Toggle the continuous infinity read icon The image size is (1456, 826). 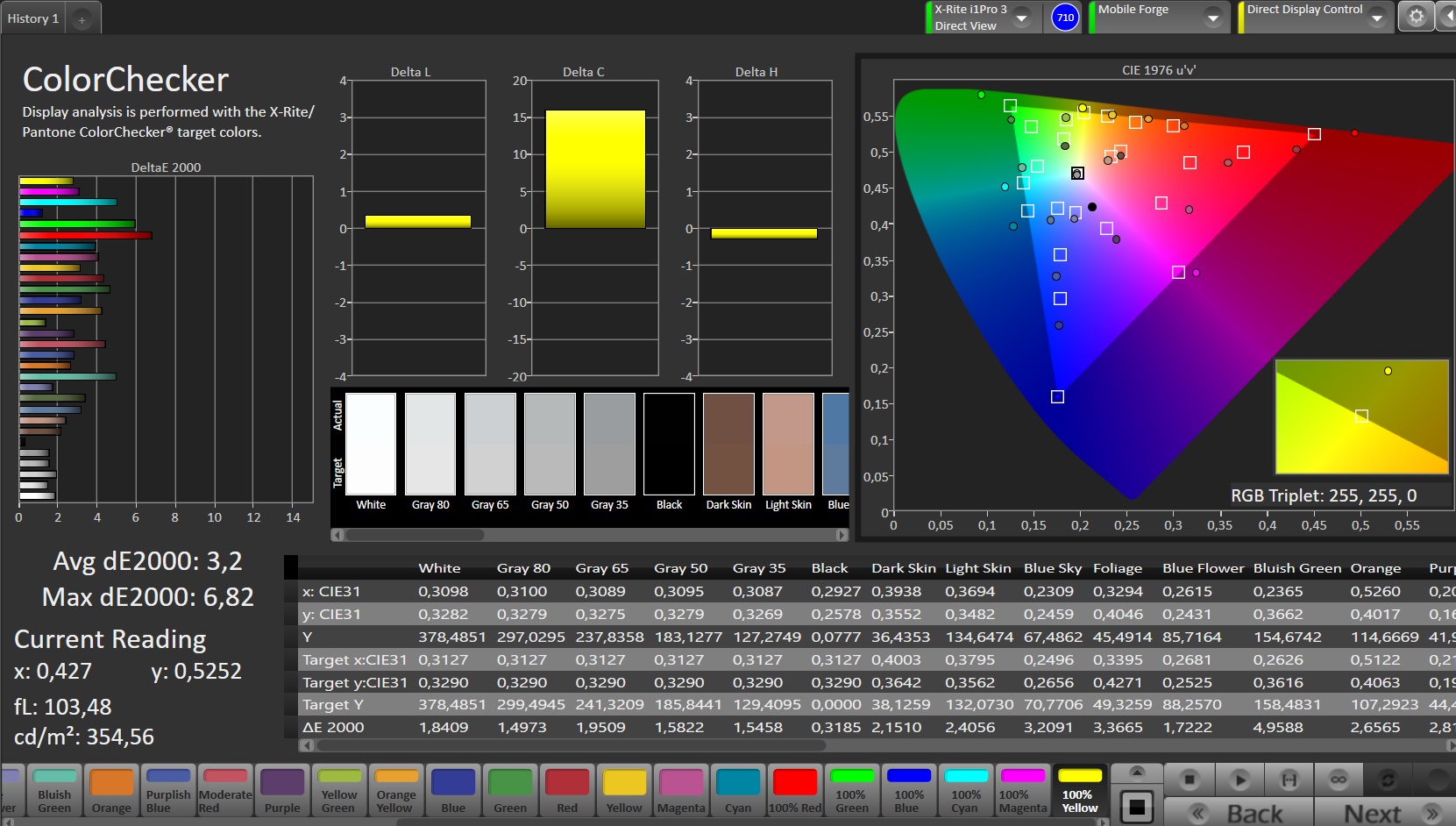coord(1338,779)
